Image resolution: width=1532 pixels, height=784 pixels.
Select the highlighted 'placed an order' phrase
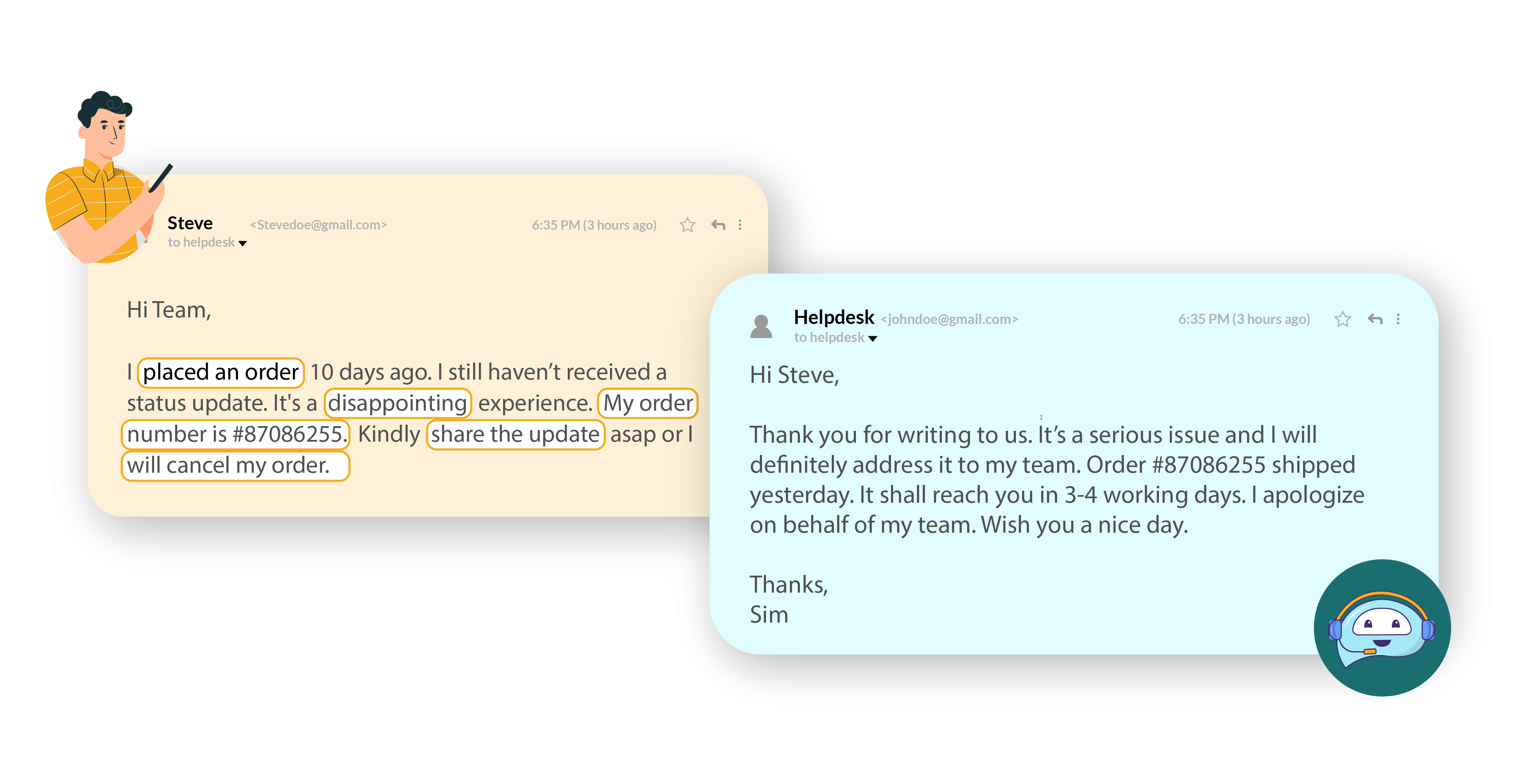(x=221, y=372)
